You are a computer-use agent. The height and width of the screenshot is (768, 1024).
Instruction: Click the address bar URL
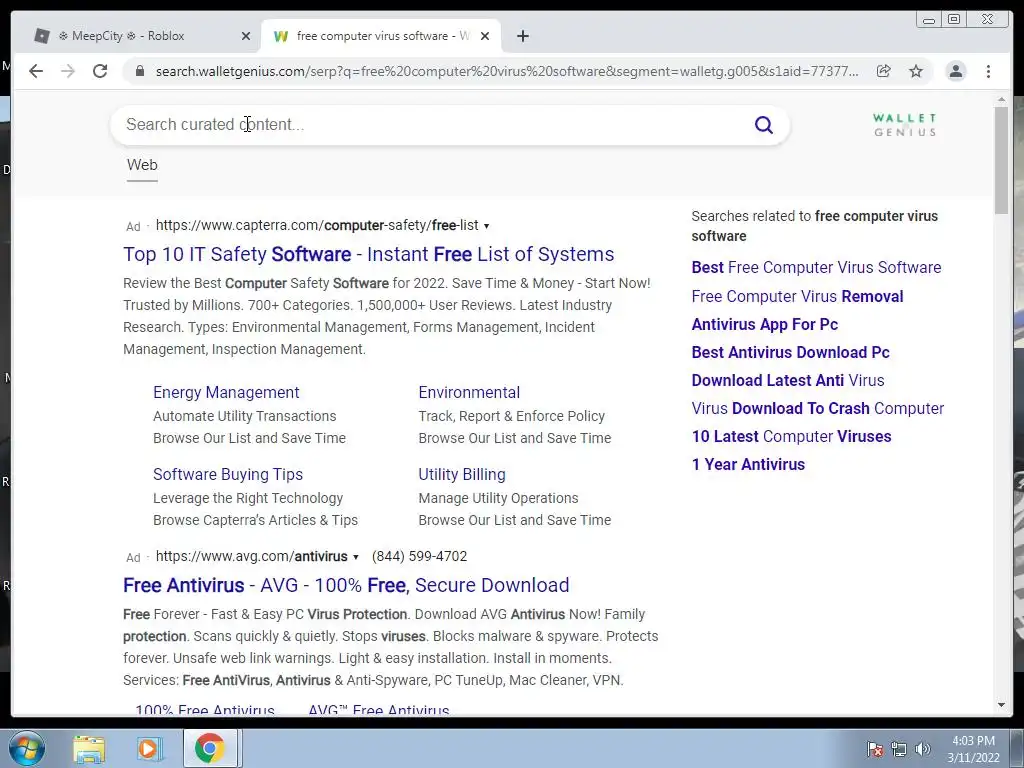tap(507, 71)
